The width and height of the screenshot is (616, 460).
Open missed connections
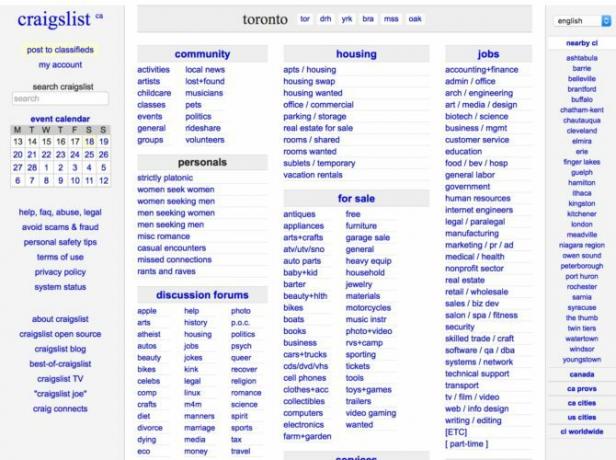click(x=174, y=260)
